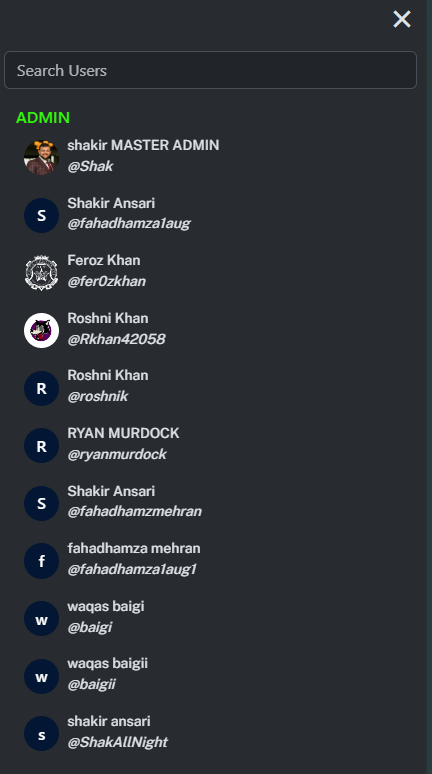Focus the Search Users field
The height and width of the screenshot is (774, 432).
pos(210,70)
